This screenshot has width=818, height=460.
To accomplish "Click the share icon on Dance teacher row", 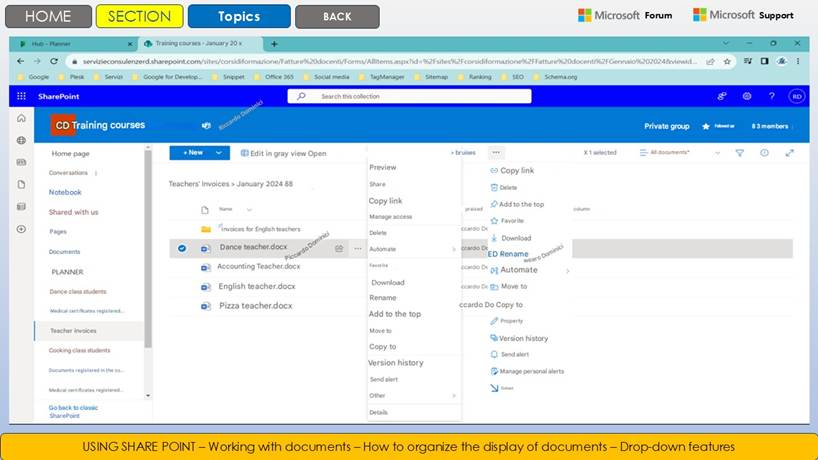I will pos(340,248).
